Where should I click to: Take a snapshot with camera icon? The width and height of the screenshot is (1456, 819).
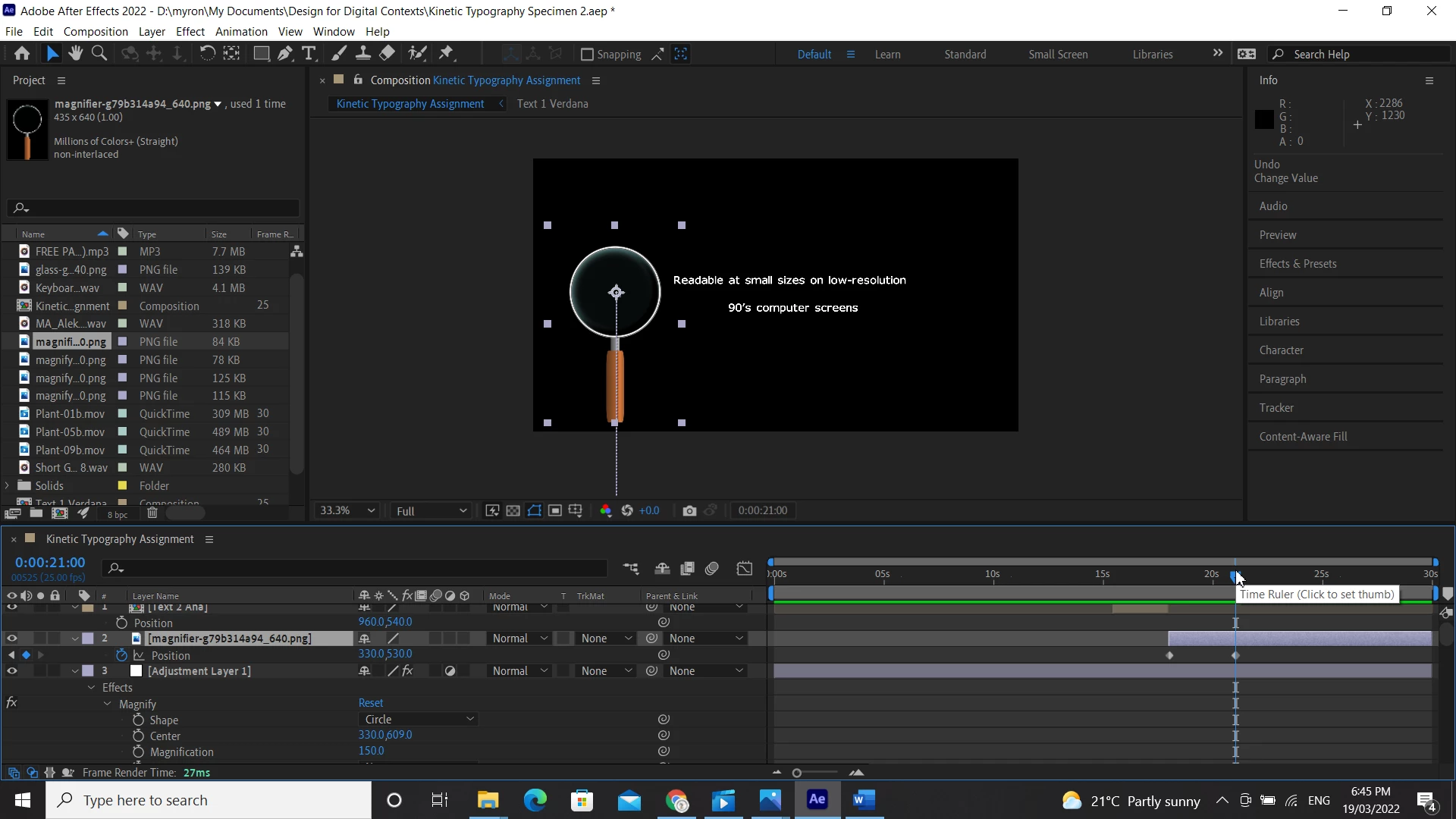(x=689, y=511)
